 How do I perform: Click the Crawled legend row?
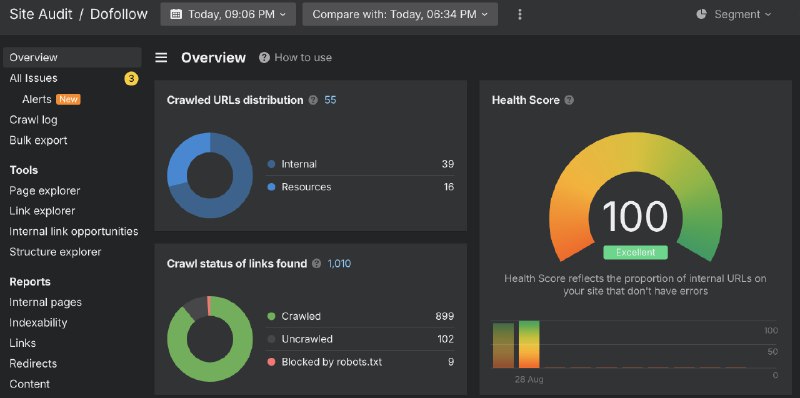360,316
